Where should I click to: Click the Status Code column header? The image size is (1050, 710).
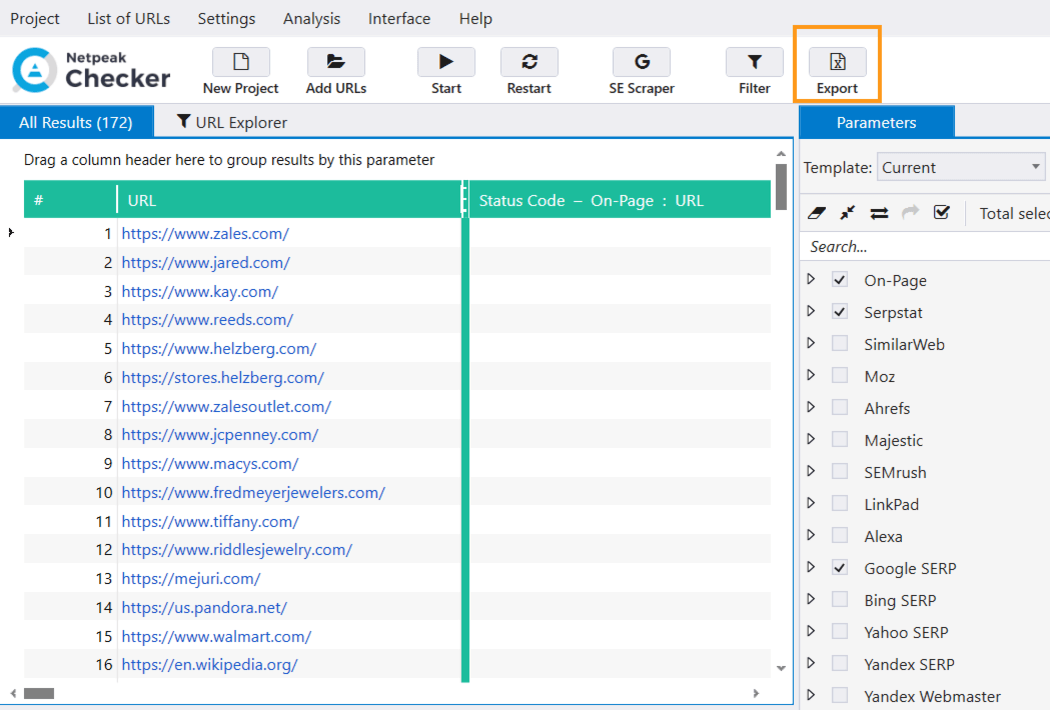tap(620, 200)
